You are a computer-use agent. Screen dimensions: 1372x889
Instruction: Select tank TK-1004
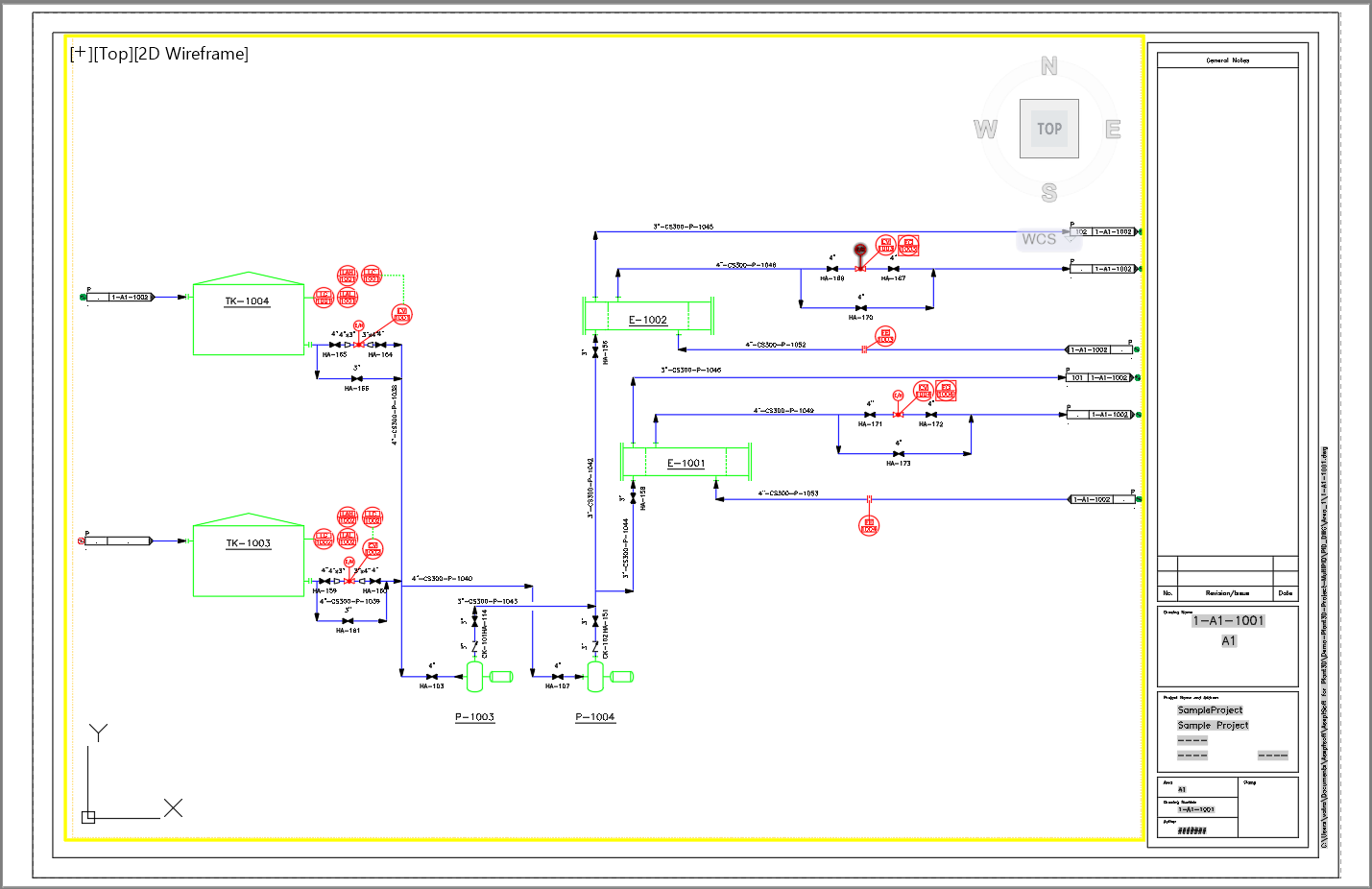pos(249,314)
